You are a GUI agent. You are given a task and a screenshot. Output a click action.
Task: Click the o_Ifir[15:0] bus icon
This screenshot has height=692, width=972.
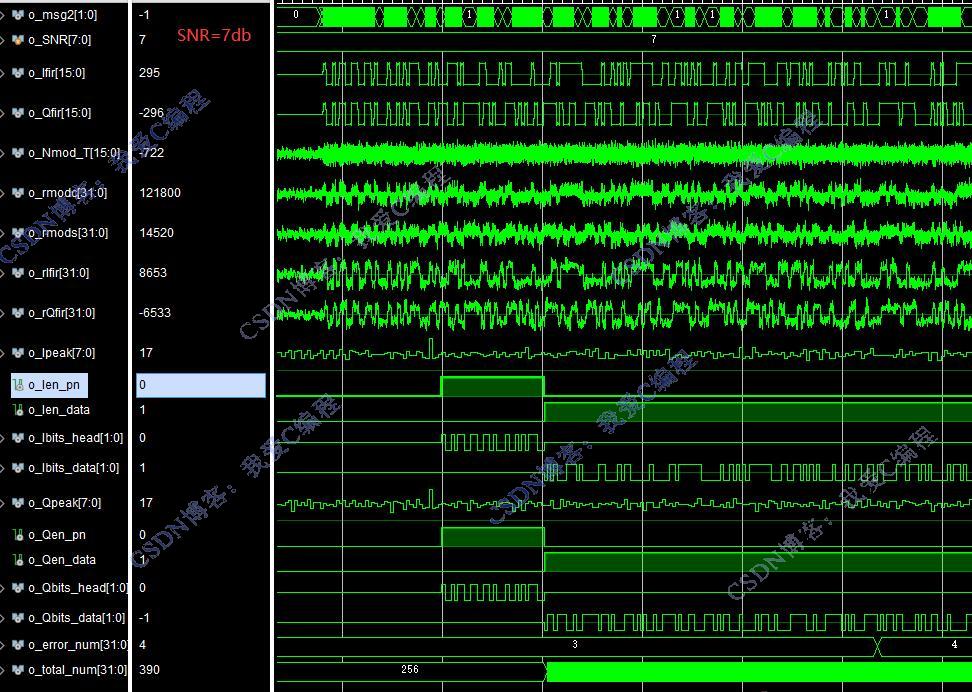tap(18, 73)
